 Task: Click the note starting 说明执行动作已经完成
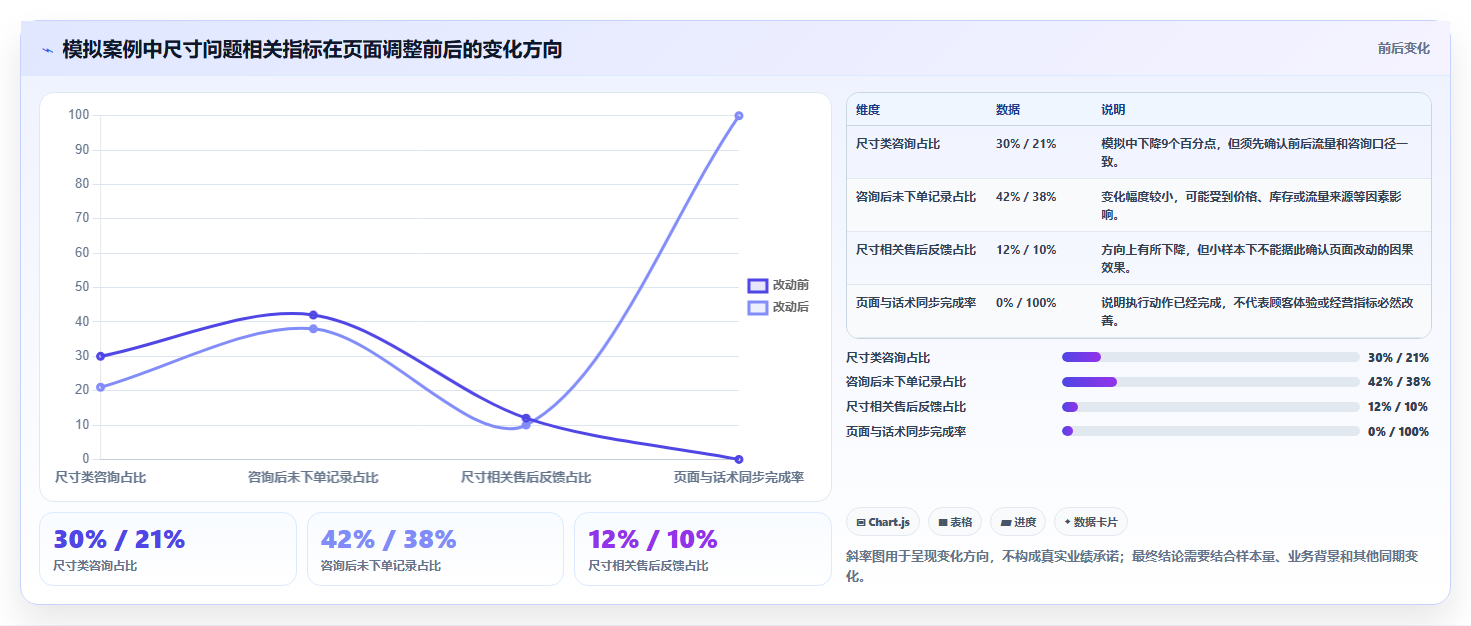(1257, 311)
